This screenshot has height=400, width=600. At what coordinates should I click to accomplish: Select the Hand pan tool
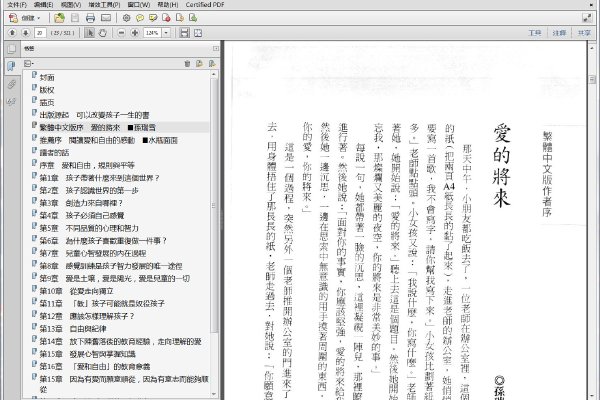tap(103, 33)
